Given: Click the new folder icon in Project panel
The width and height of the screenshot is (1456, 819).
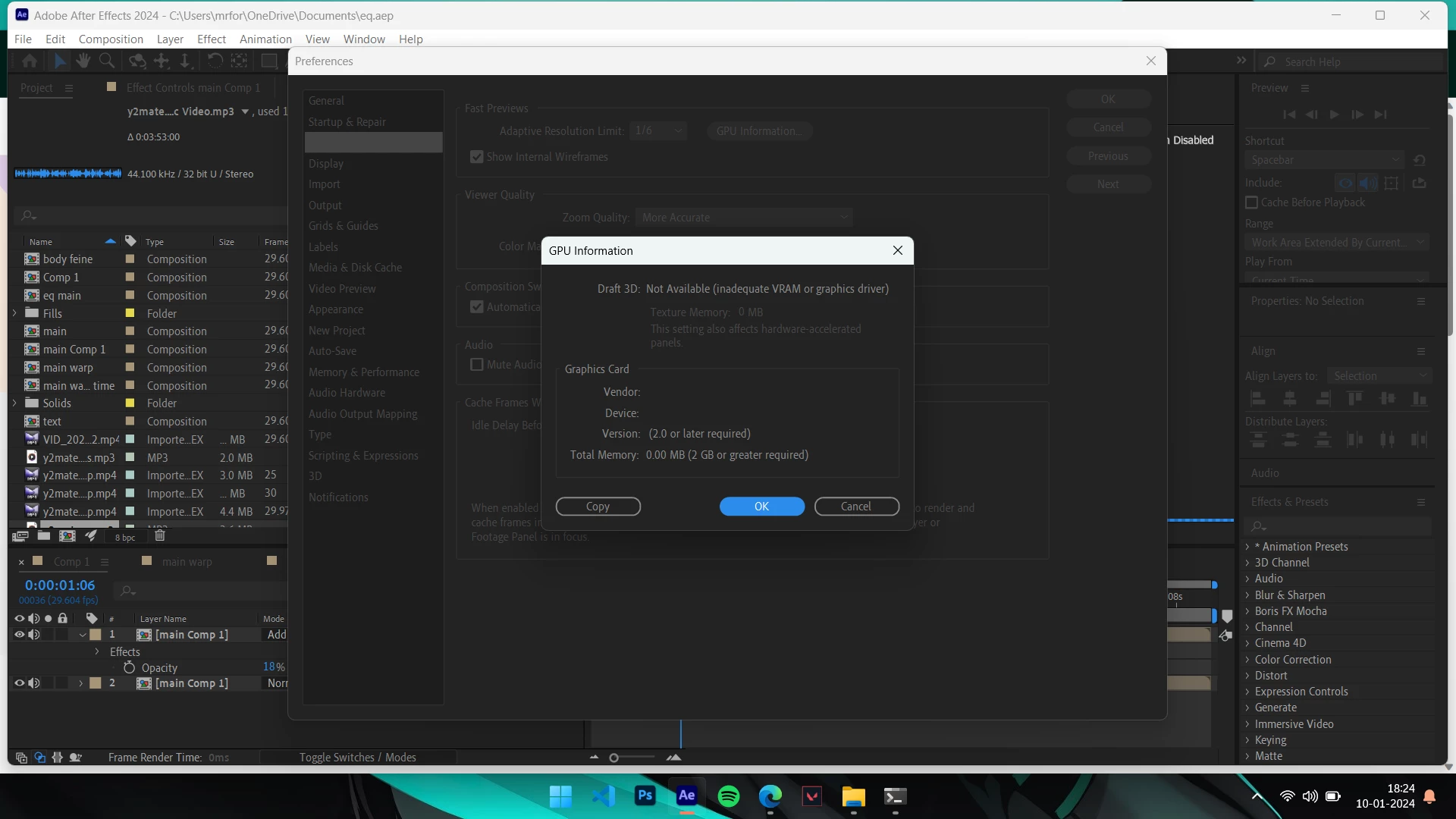Looking at the screenshot, I should [x=44, y=536].
